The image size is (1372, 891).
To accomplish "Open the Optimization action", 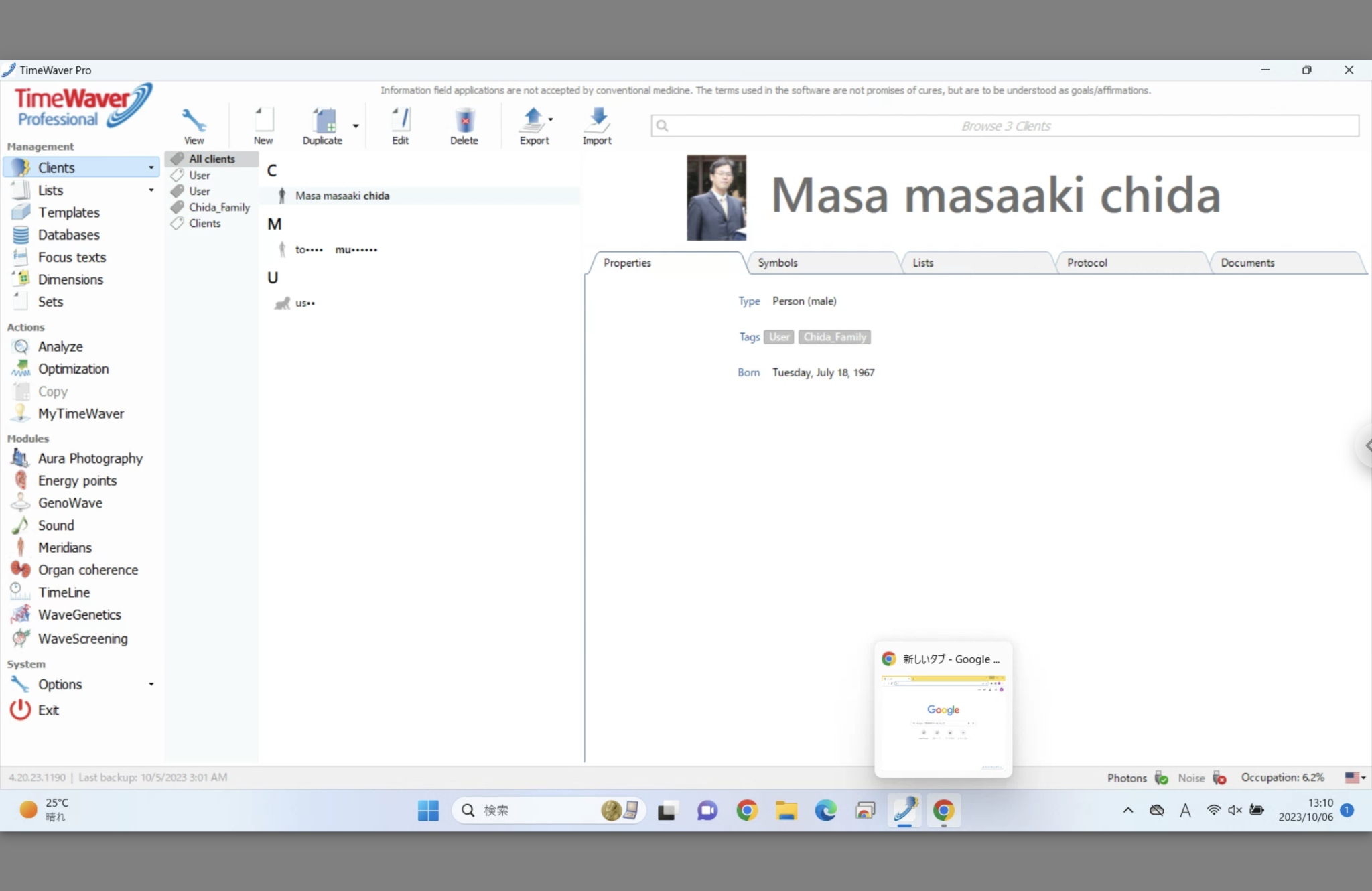I will (x=73, y=369).
